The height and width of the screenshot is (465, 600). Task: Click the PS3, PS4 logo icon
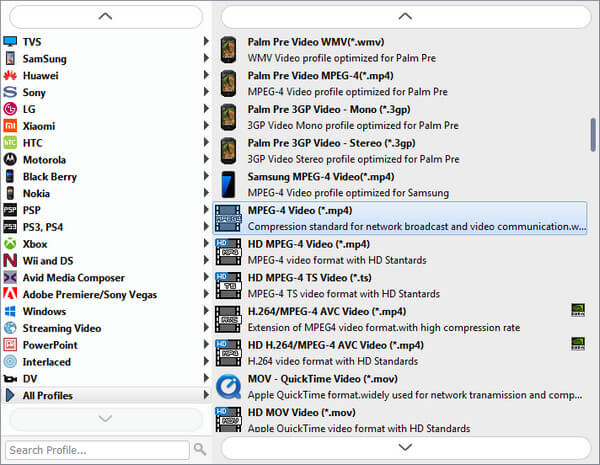(10, 227)
